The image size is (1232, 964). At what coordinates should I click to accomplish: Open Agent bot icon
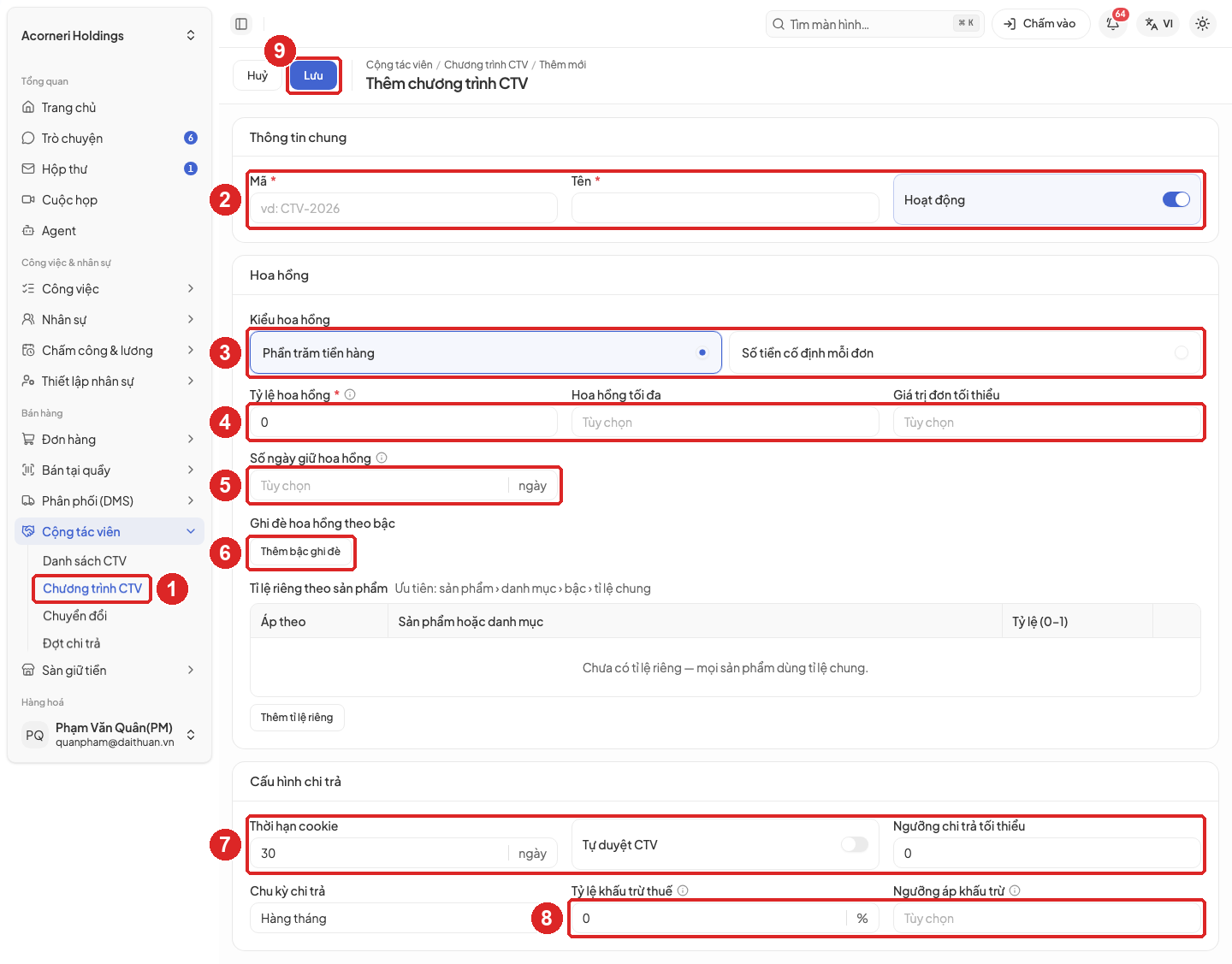click(x=28, y=230)
